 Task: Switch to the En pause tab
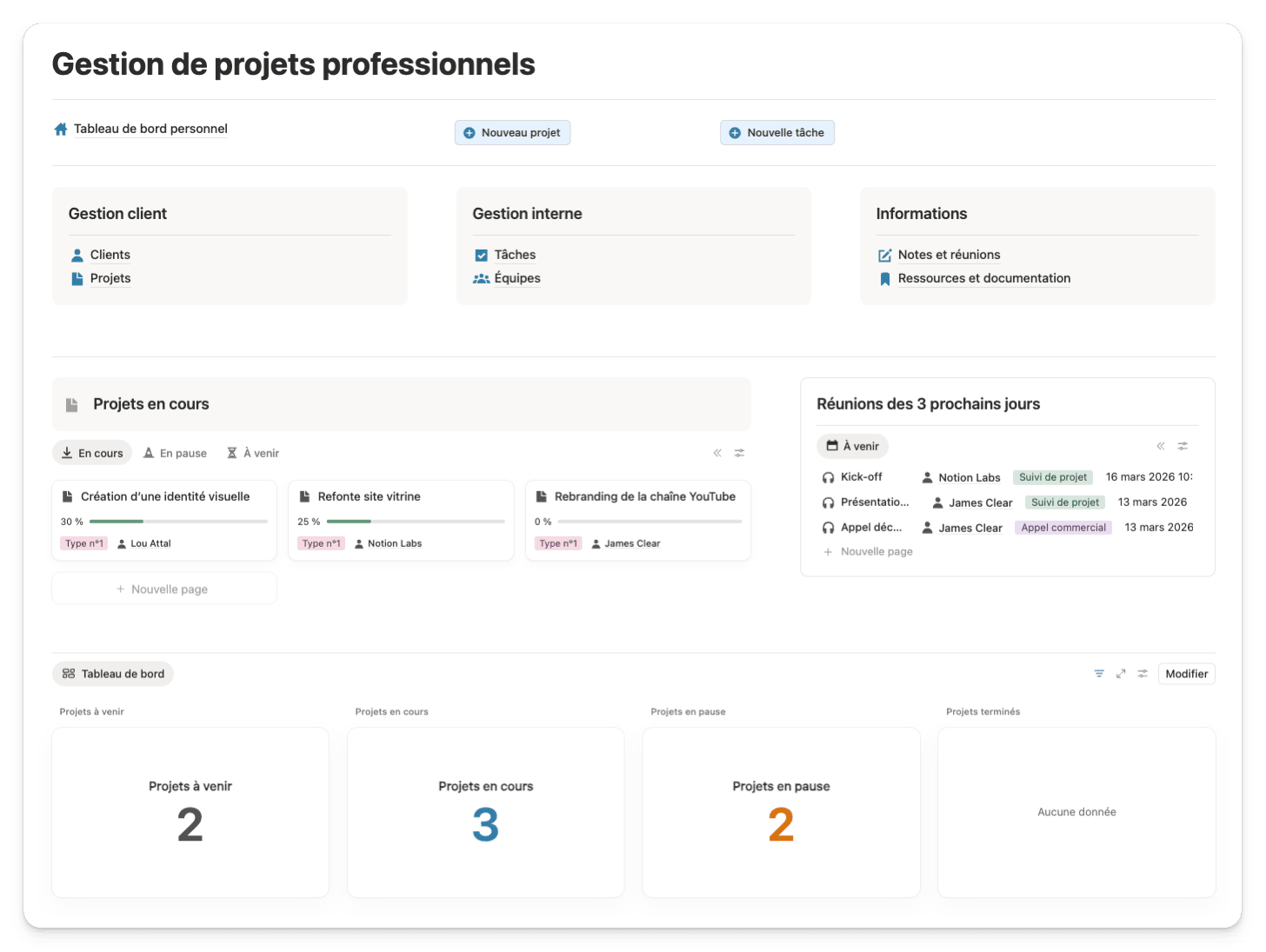click(175, 453)
